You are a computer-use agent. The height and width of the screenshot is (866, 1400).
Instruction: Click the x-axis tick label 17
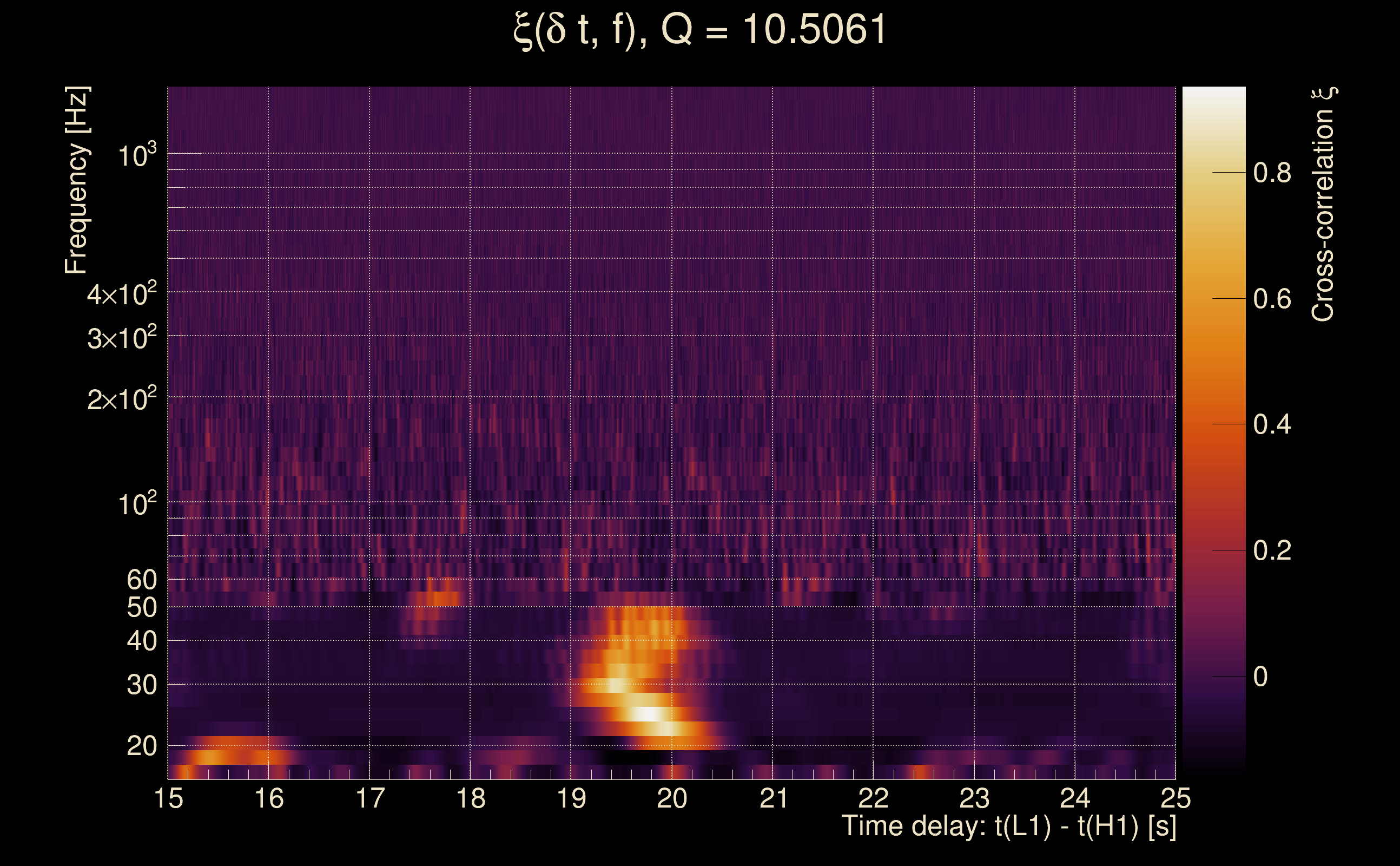click(370, 798)
